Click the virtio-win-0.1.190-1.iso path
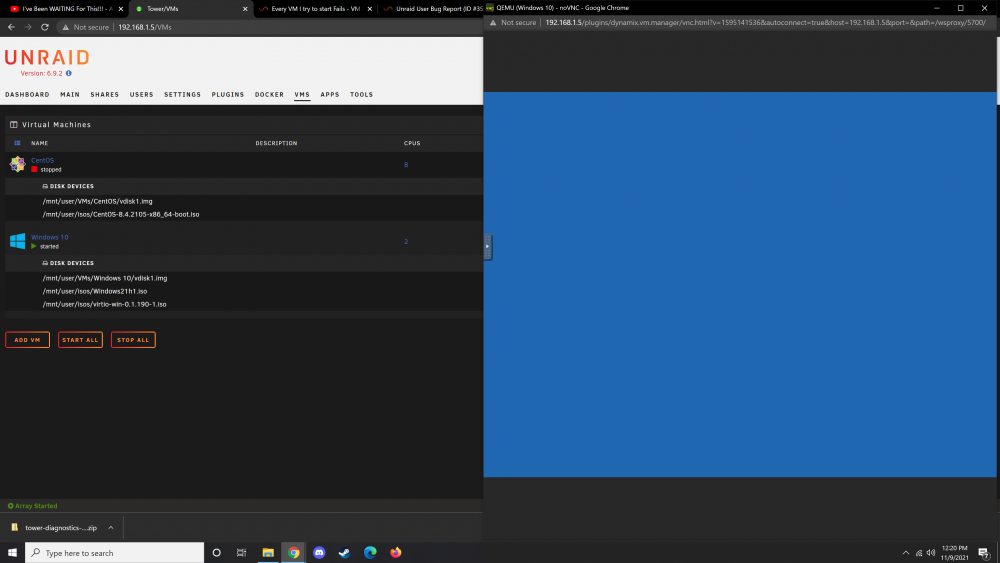 coord(105,304)
